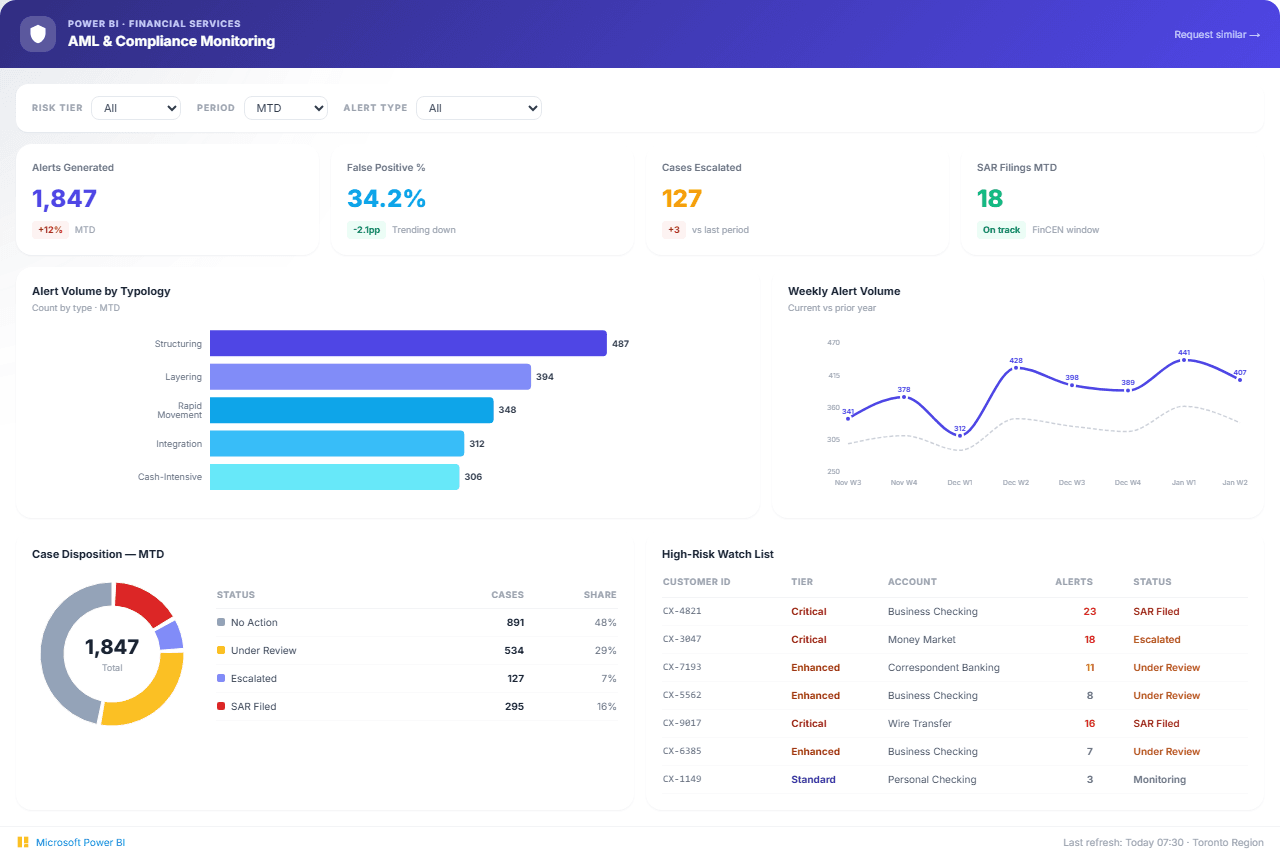Open the Period MTD dropdown

(x=286, y=108)
